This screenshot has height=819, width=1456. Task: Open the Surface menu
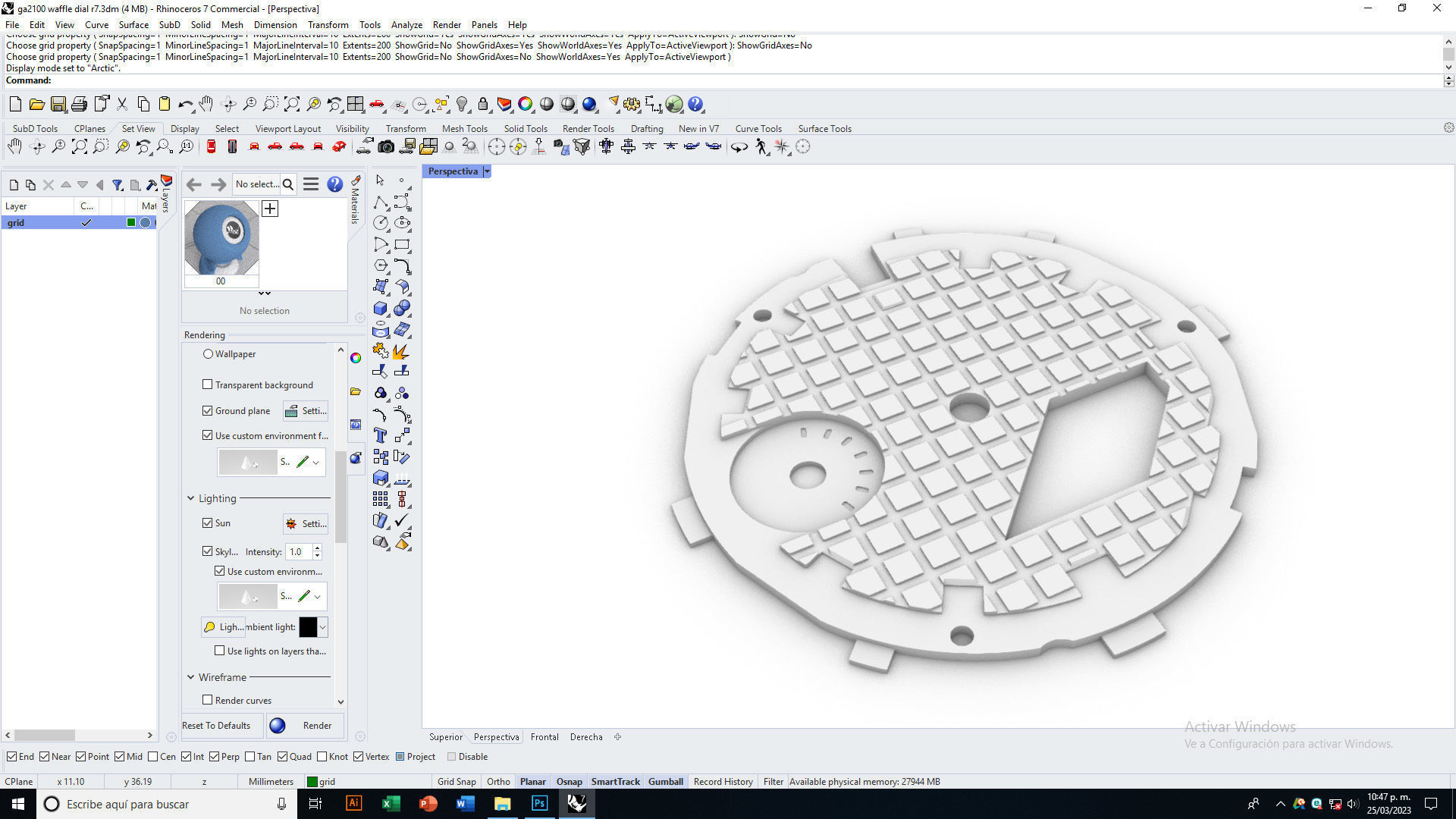tap(133, 24)
